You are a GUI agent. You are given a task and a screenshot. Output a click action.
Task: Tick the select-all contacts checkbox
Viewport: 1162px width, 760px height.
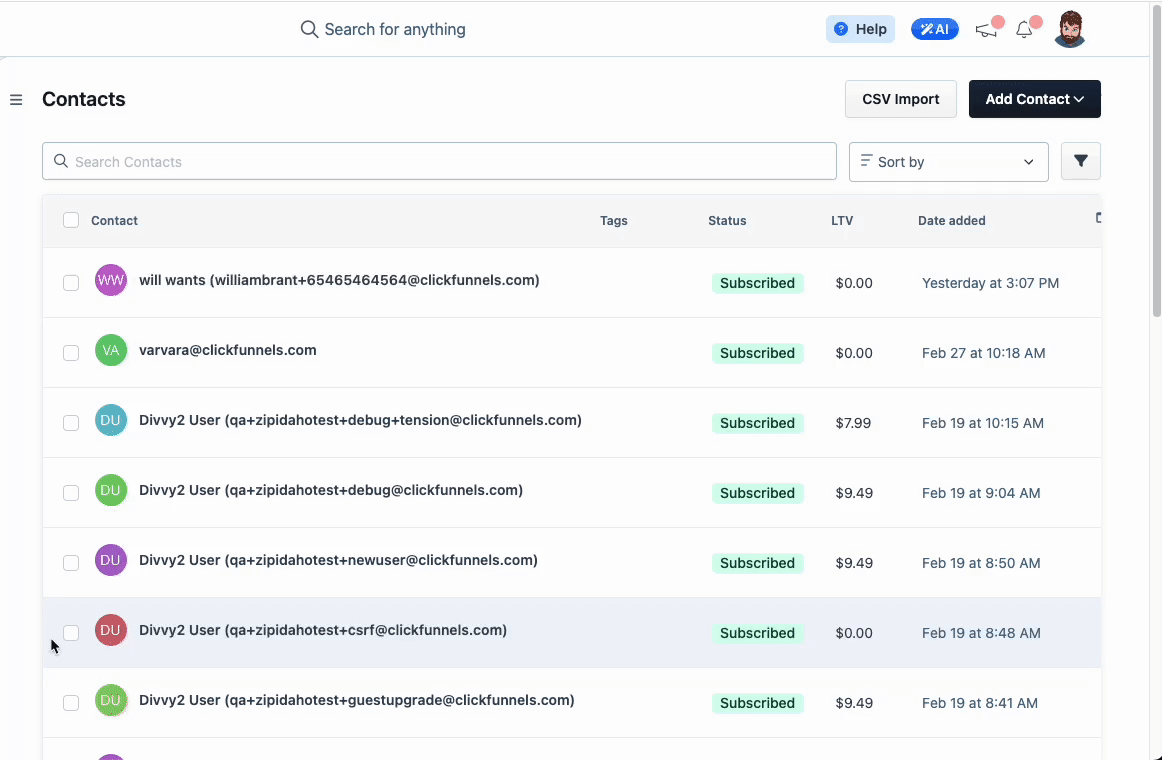[70, 220]
